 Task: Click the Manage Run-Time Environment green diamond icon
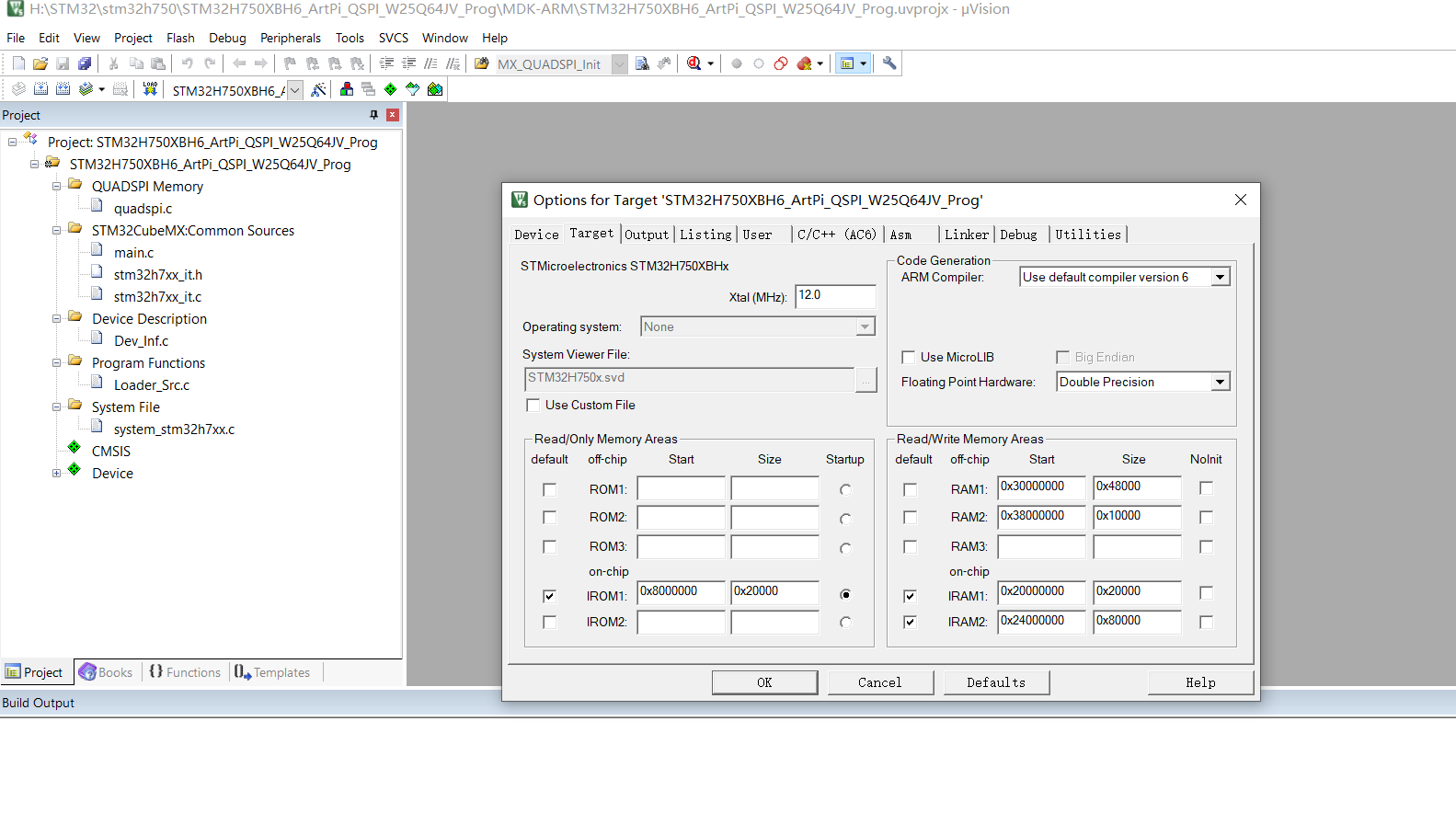(391, 89)
